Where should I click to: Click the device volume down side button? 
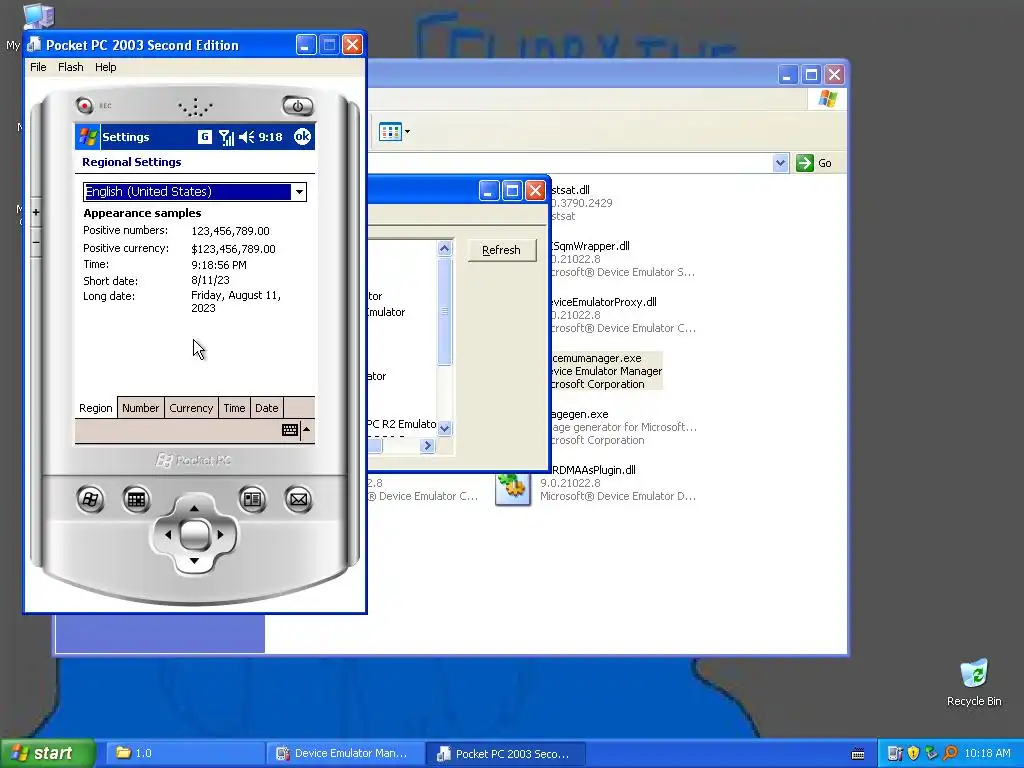click(x=36, y=242)
